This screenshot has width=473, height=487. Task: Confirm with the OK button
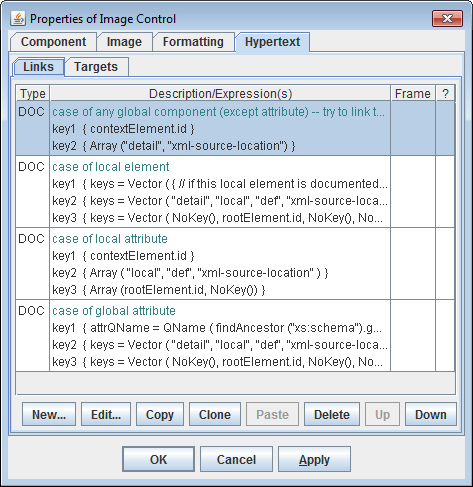pyautogui.click(x=158, y=459)
